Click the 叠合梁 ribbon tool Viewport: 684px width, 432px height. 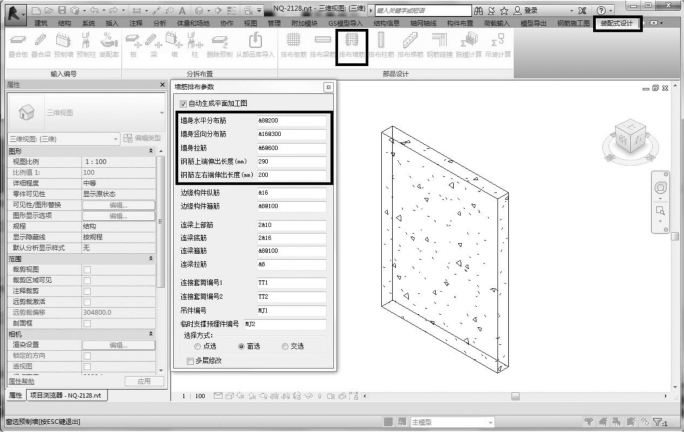tap(41, 45)
